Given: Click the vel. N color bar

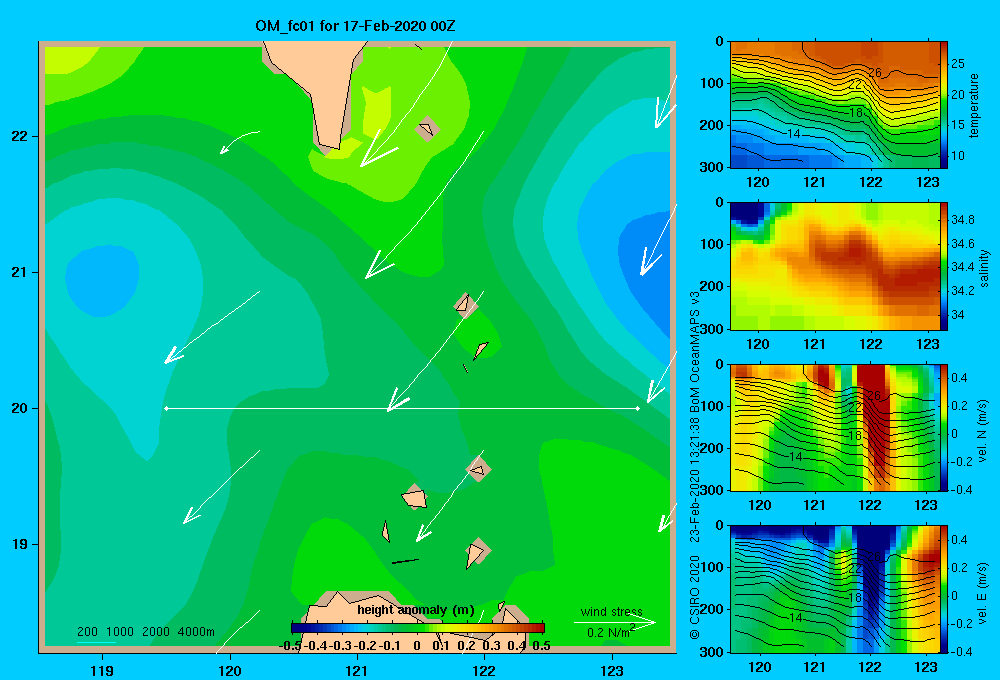Looking at the screenshot, I should (944, 427).
